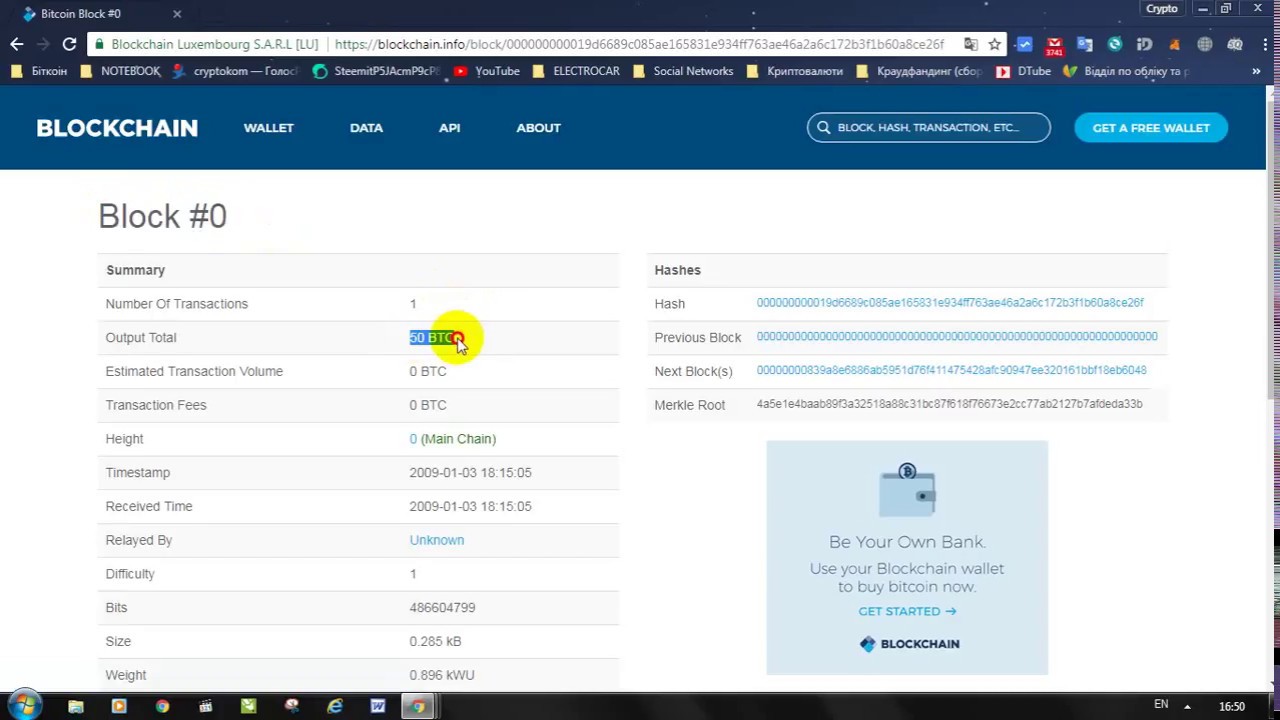Open Windows Media Player from taskbar
The image size is (1280, 720).
tap(119, 706)
